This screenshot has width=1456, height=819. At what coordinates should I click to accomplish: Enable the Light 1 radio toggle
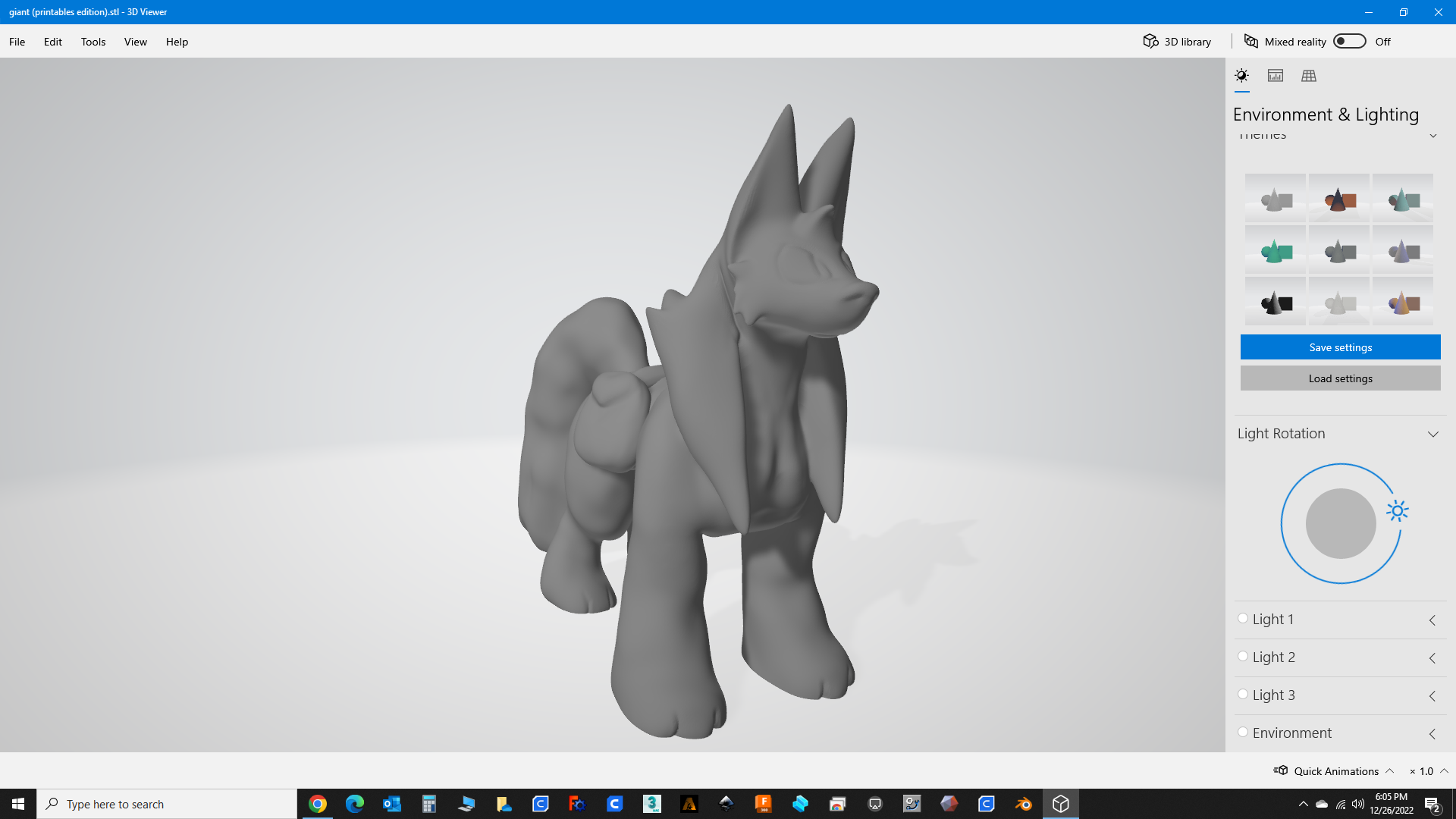pyautogui.click(x=1243, y=619)
